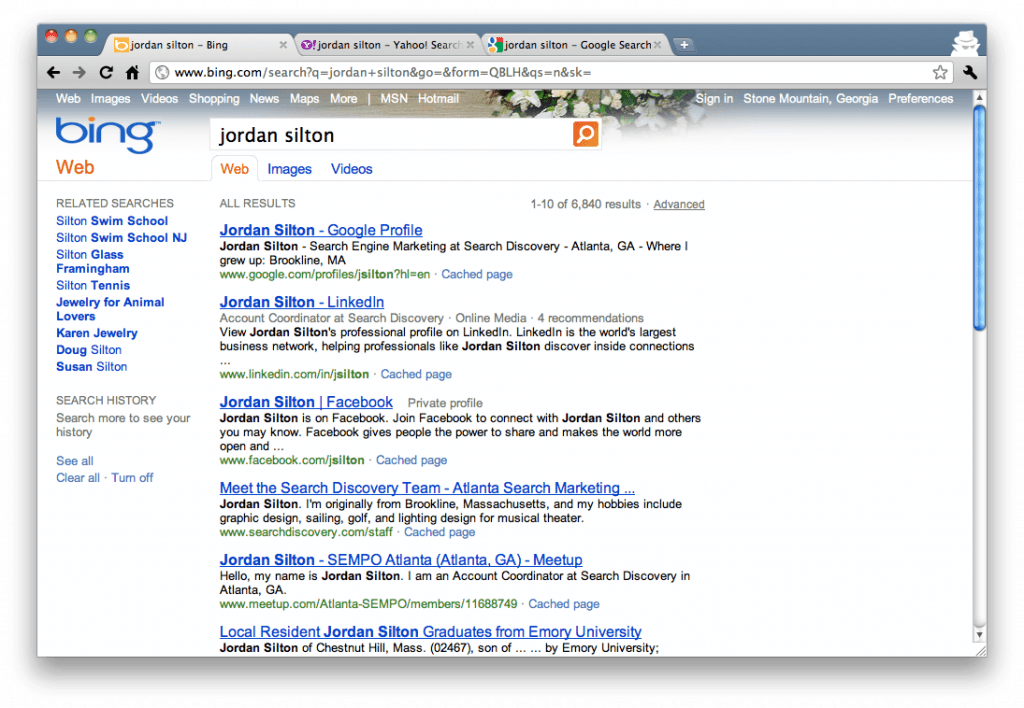This screenshot has width=1024, height=708.
Task: Open Maps in the top navigation bar
Action: tap(304, 99)
